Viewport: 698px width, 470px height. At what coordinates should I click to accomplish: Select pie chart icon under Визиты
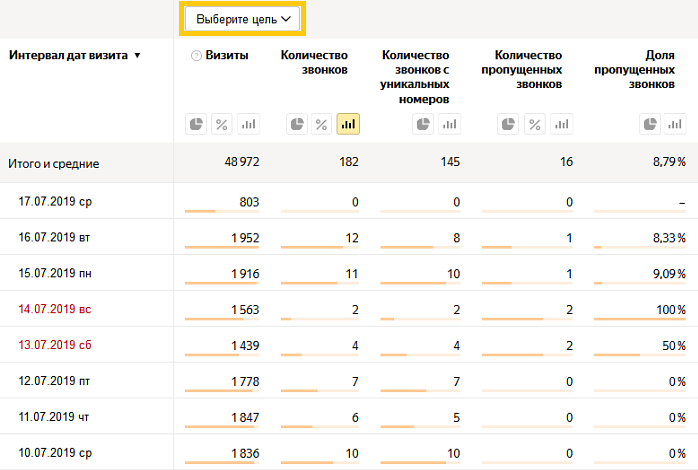click(196, 124)
